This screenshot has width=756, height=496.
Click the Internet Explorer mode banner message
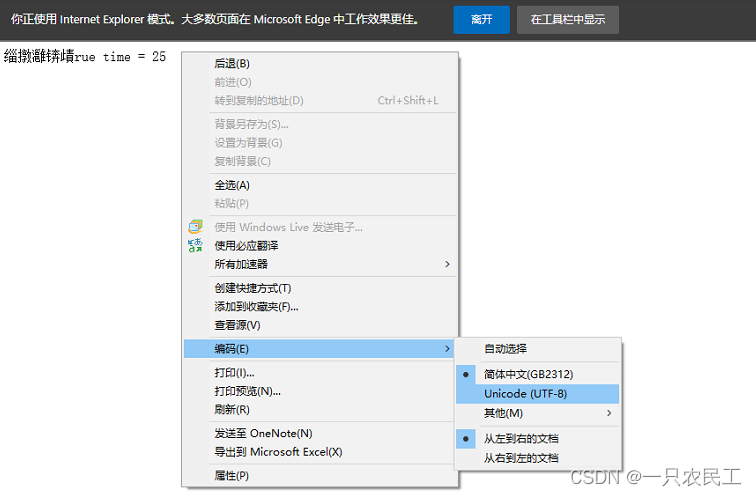(215, 19)
